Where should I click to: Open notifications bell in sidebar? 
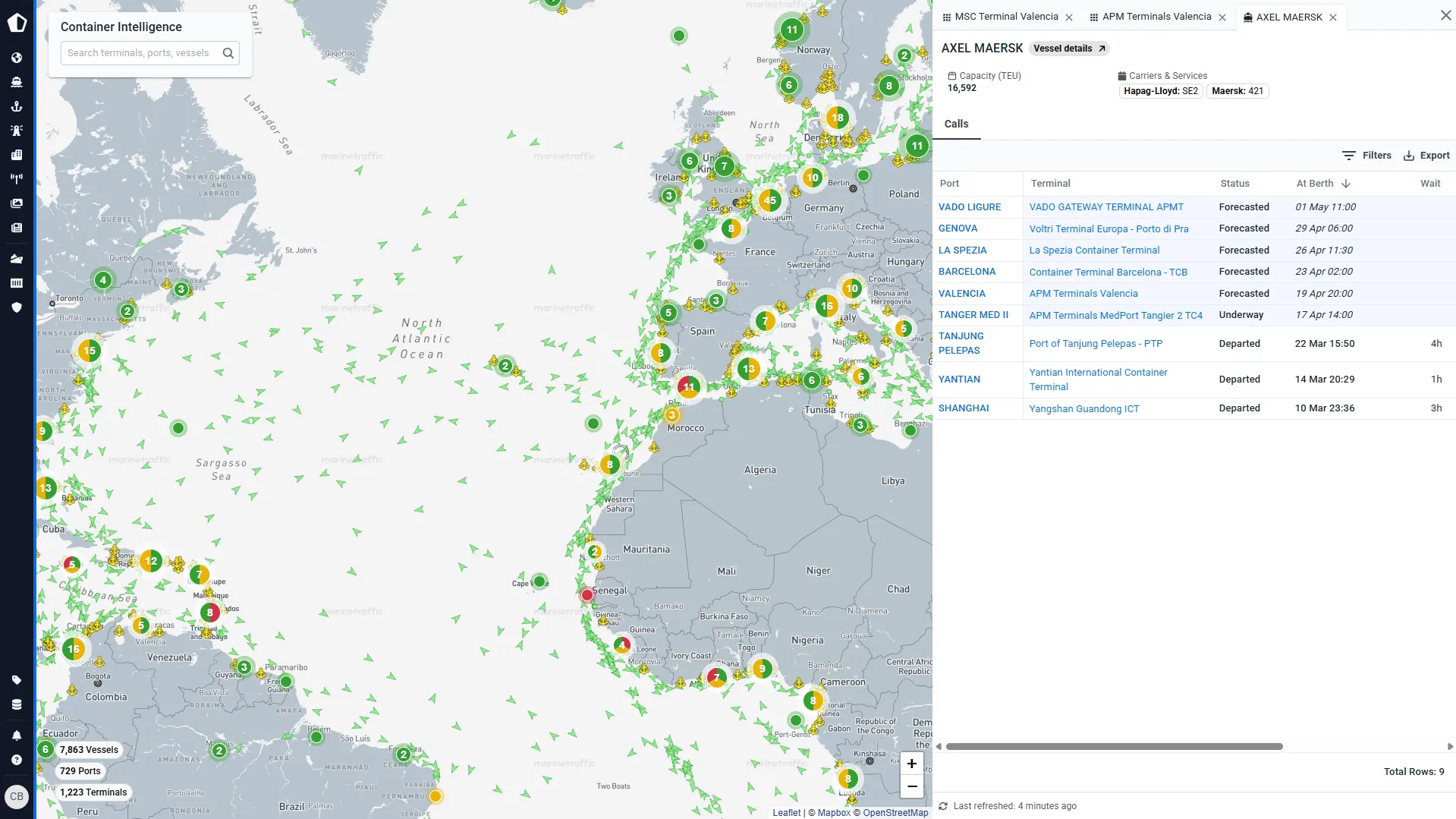pos(17,736)
